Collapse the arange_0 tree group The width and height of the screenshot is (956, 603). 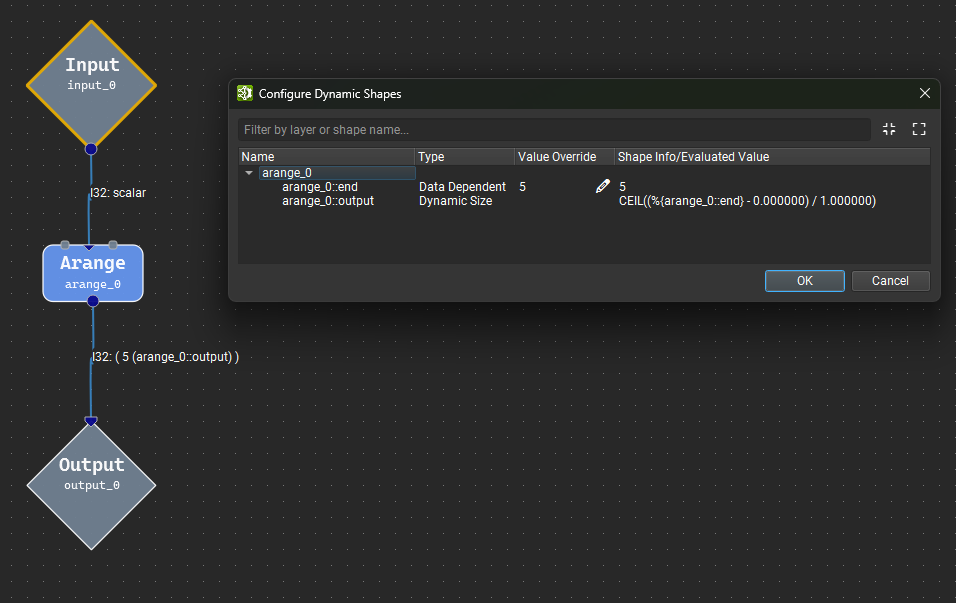[x=249, y=173]
